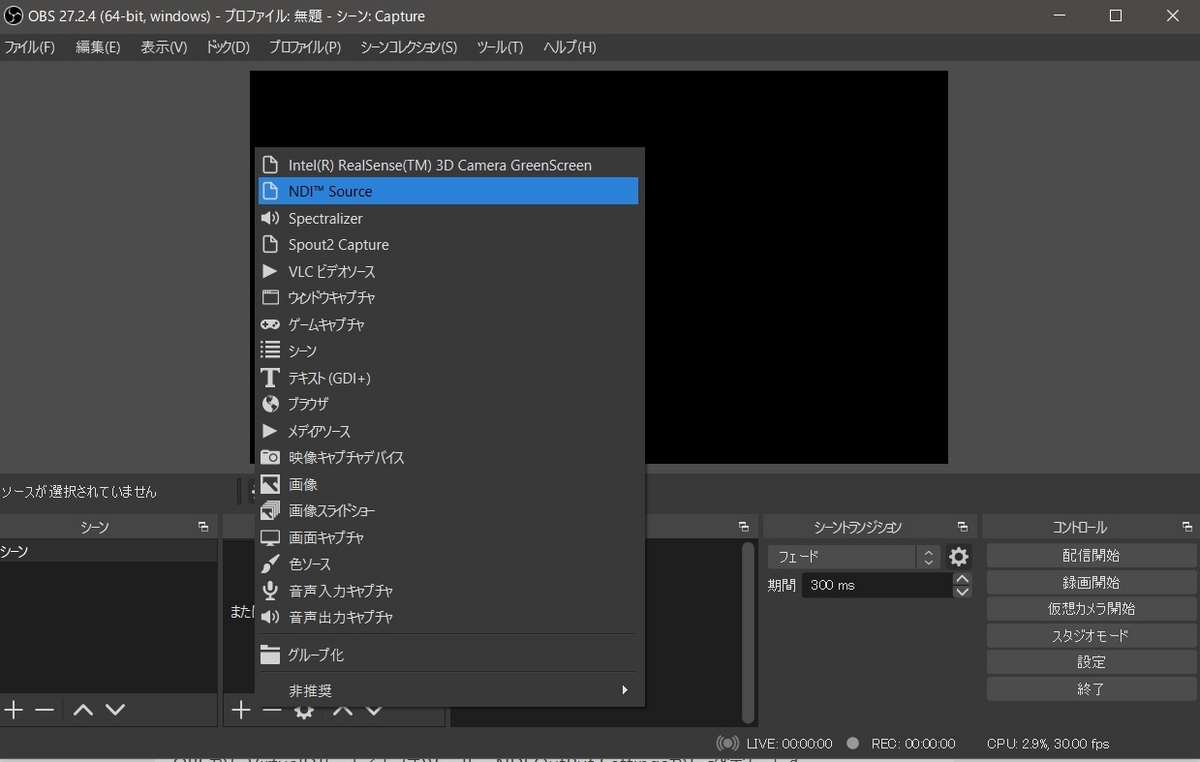
Task: Move scene down arrow
Action: [115, 710]
